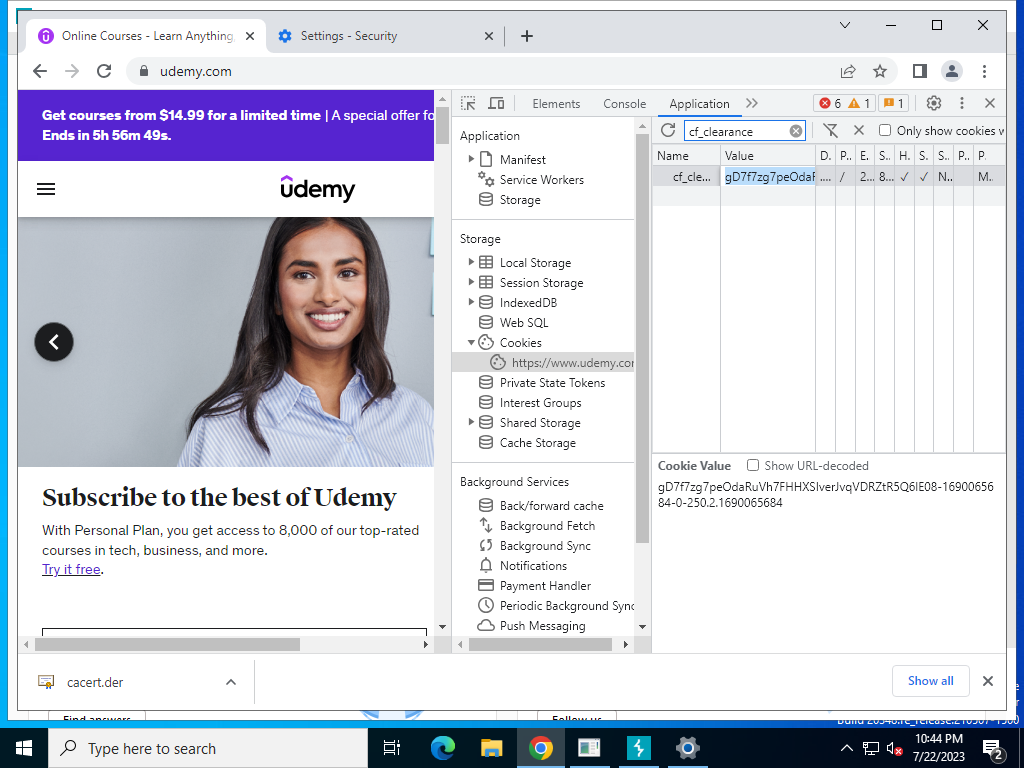The height and width of the screenshot is (768, 1024).
Task: Open Private State Tokens
Action: coord(552,383)
